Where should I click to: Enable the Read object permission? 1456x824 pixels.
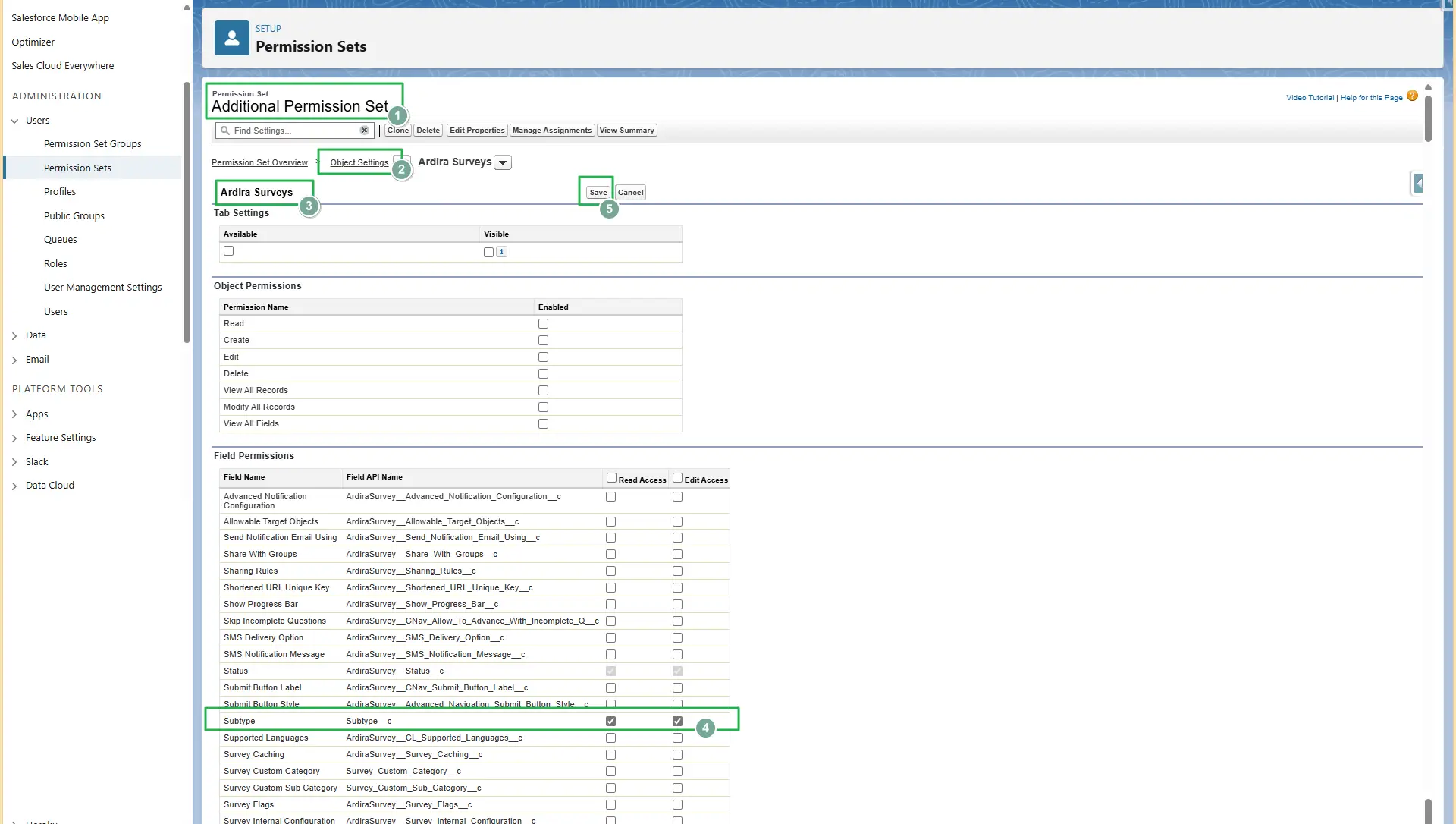(543, 324)
